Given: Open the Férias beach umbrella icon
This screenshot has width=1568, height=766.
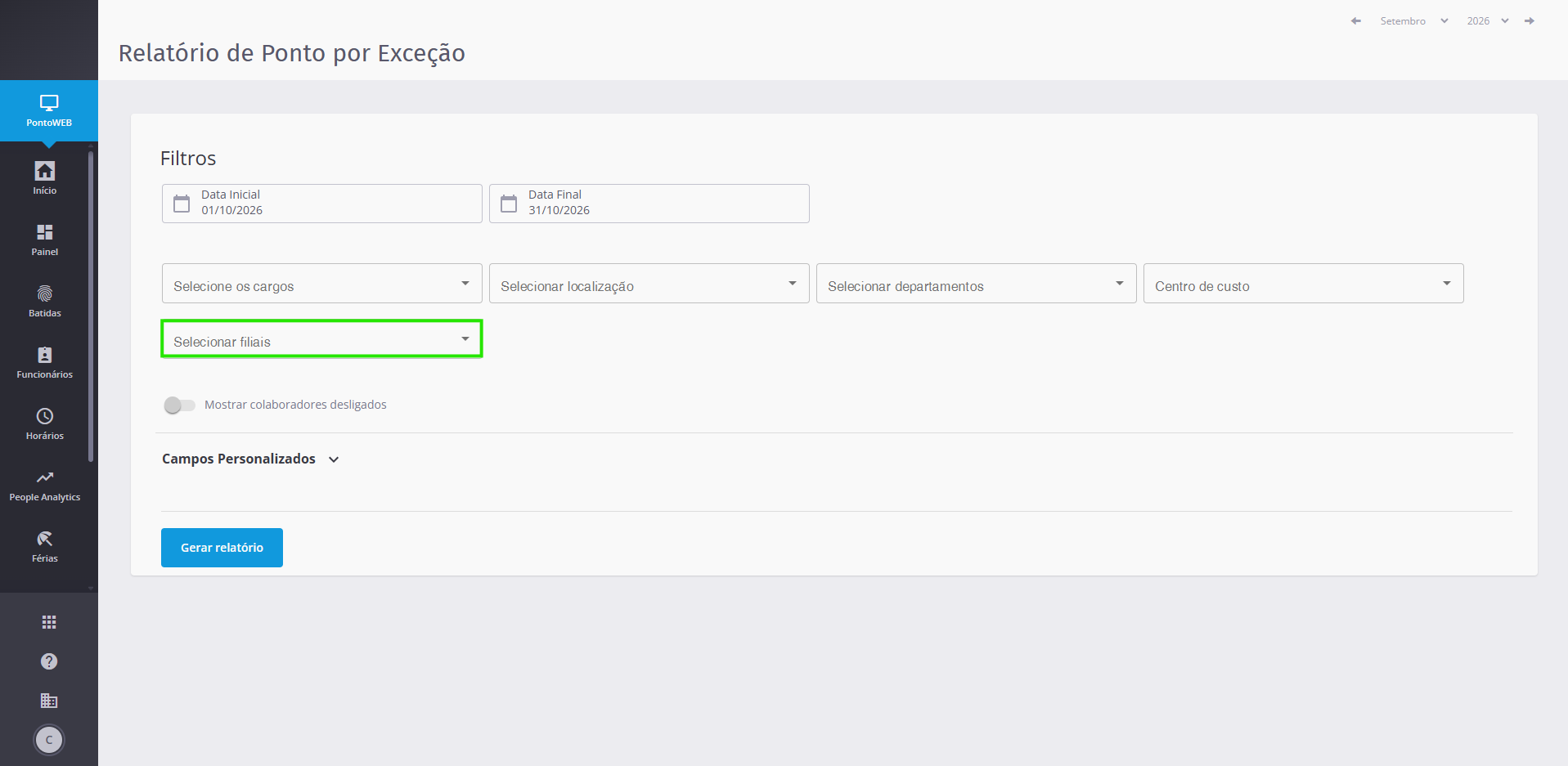Looking at the screenshot, I should coord(45,539).
